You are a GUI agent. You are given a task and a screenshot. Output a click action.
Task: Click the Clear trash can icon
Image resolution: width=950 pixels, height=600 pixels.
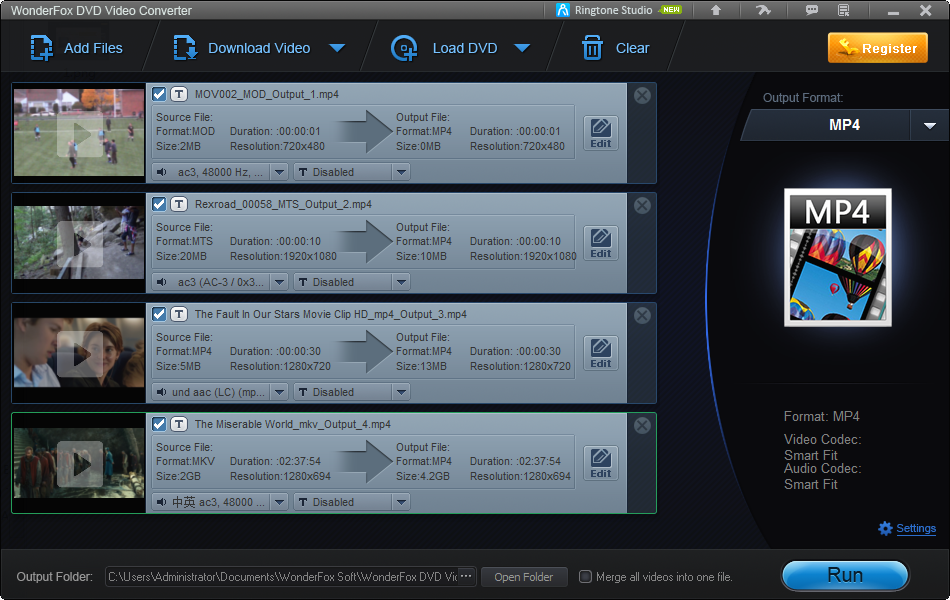(592, 48)
